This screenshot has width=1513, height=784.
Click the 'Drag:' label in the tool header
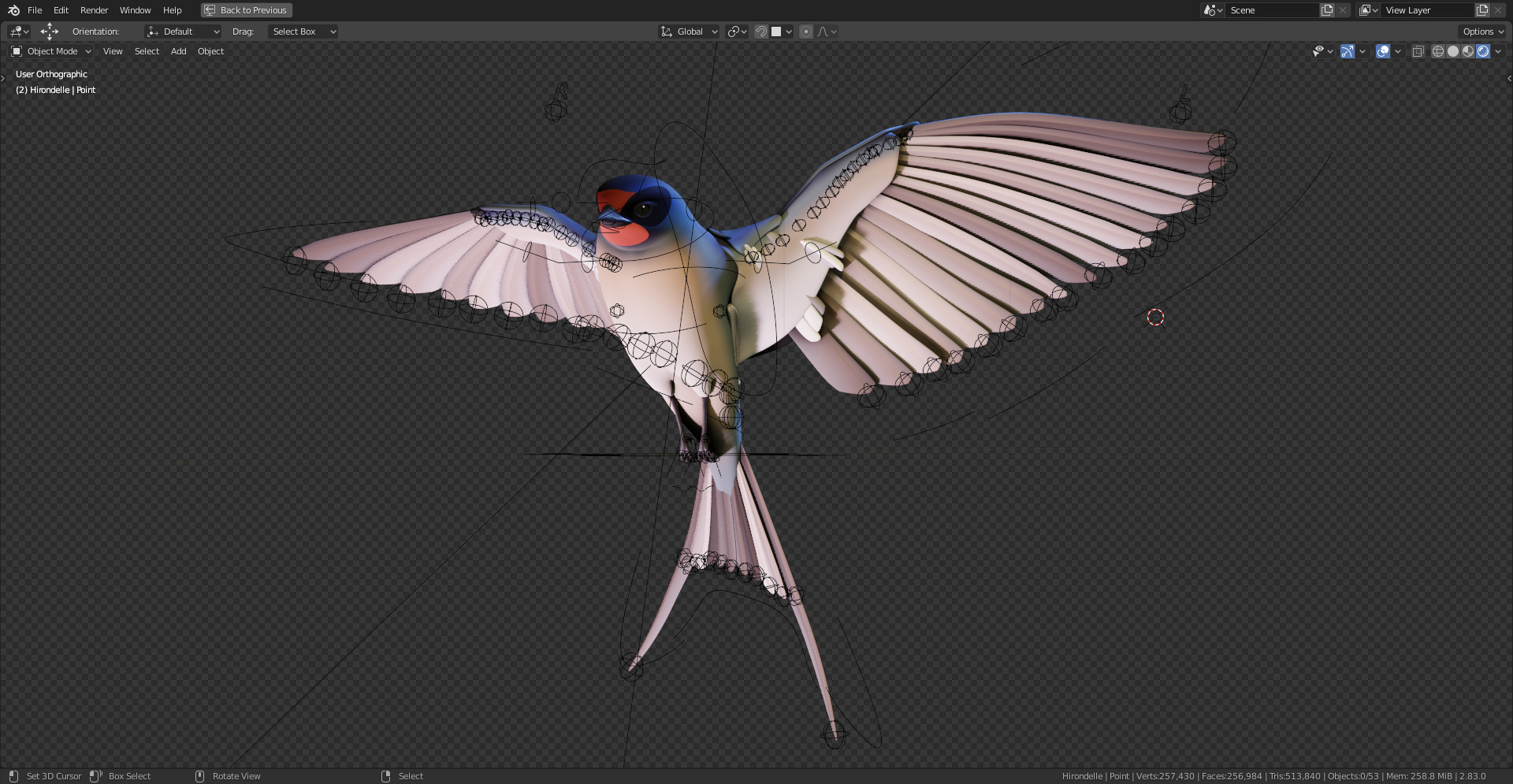243,32
